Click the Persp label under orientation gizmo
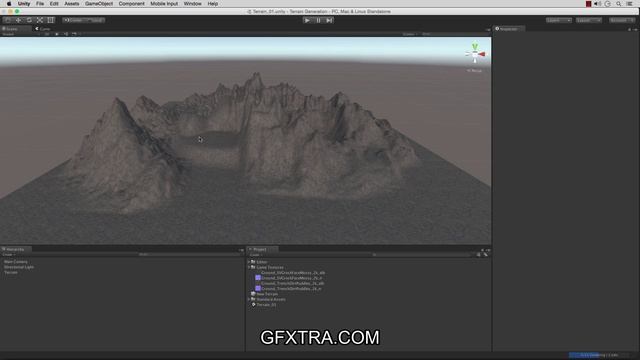 [474, 71]
